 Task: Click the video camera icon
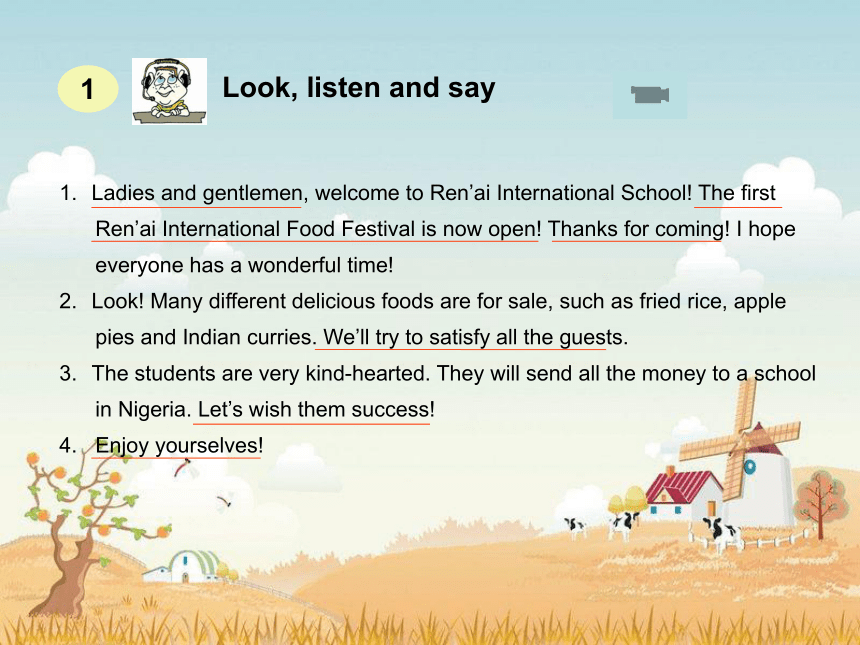[650, 95]
